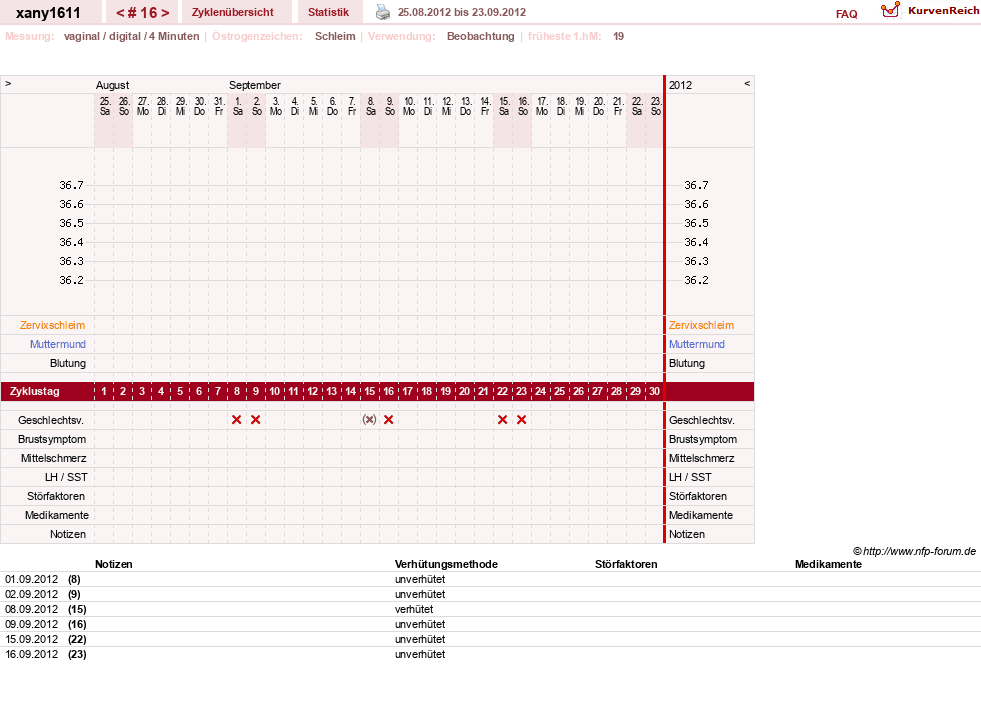Open the FAQ link
The height and width of the screenshot is (723, 981).
pyautogui.click(x=846, y=14)
